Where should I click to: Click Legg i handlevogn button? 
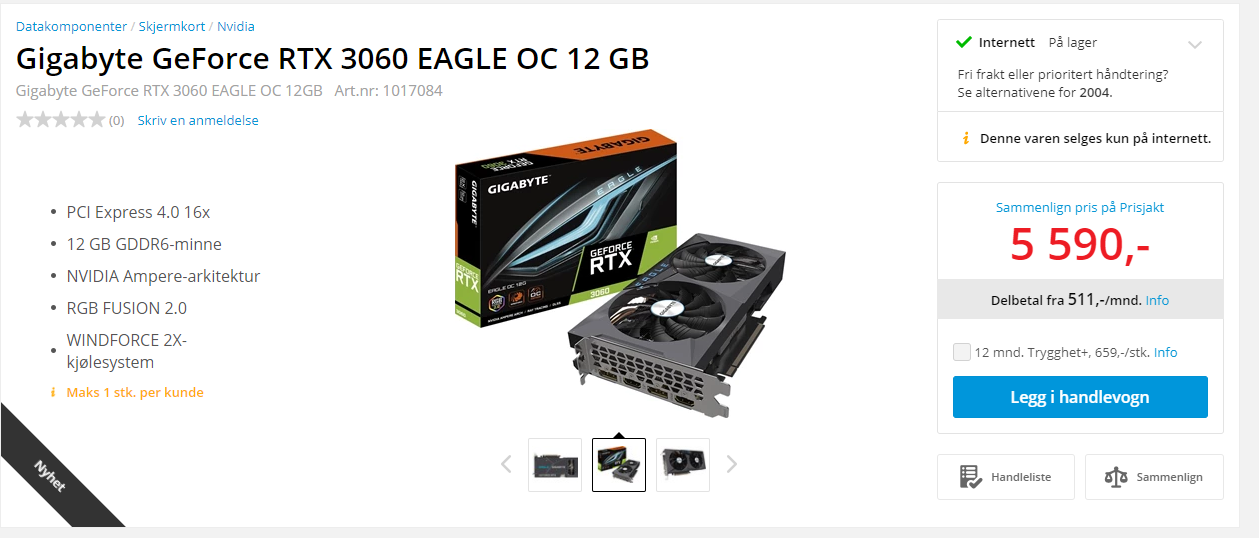(x=1080, y=397)
